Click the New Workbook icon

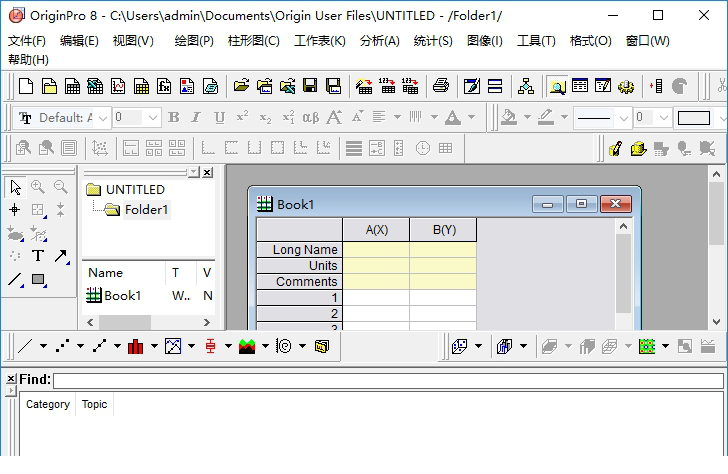tap(72, 86)
